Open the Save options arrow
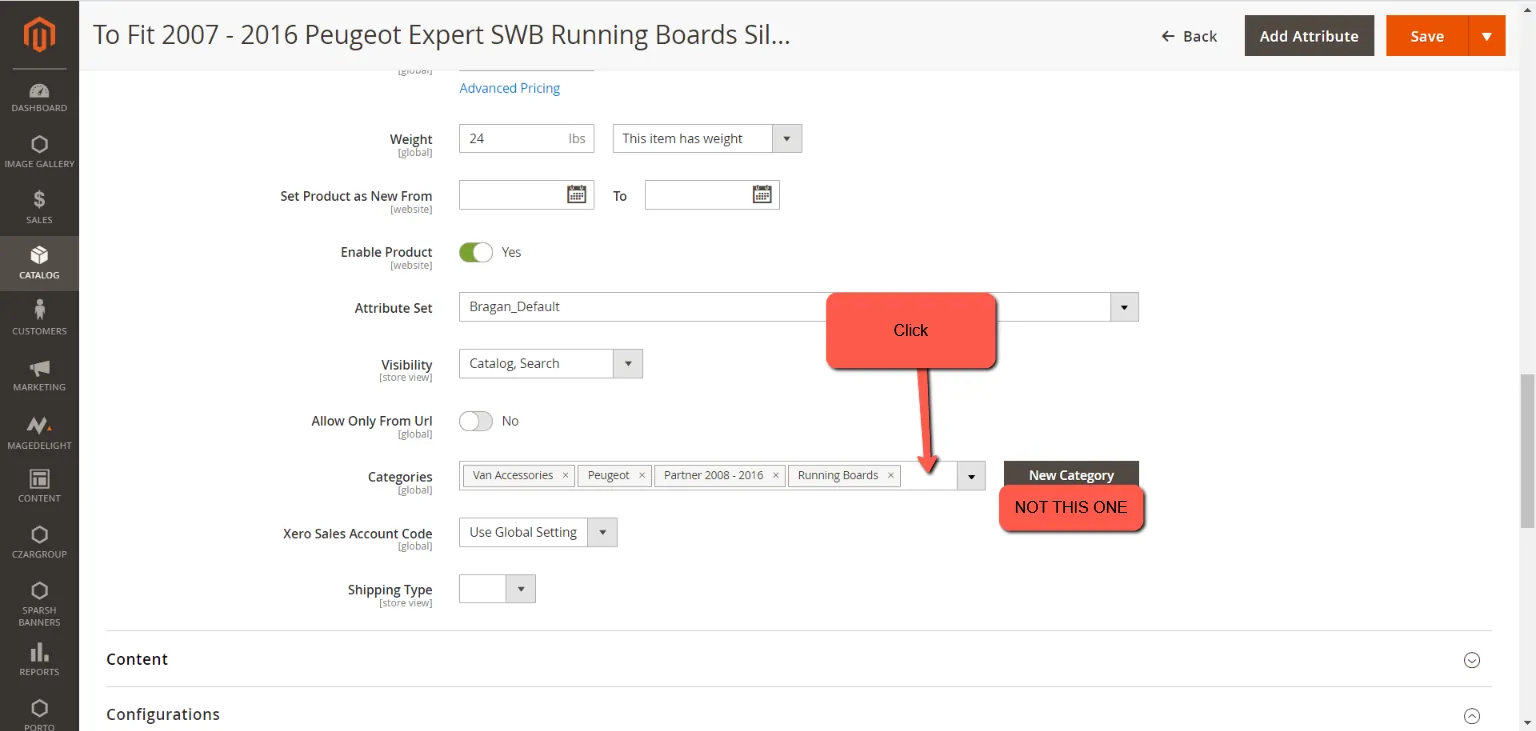This screenshot has height=731, width=1536. click(1487, 36)
